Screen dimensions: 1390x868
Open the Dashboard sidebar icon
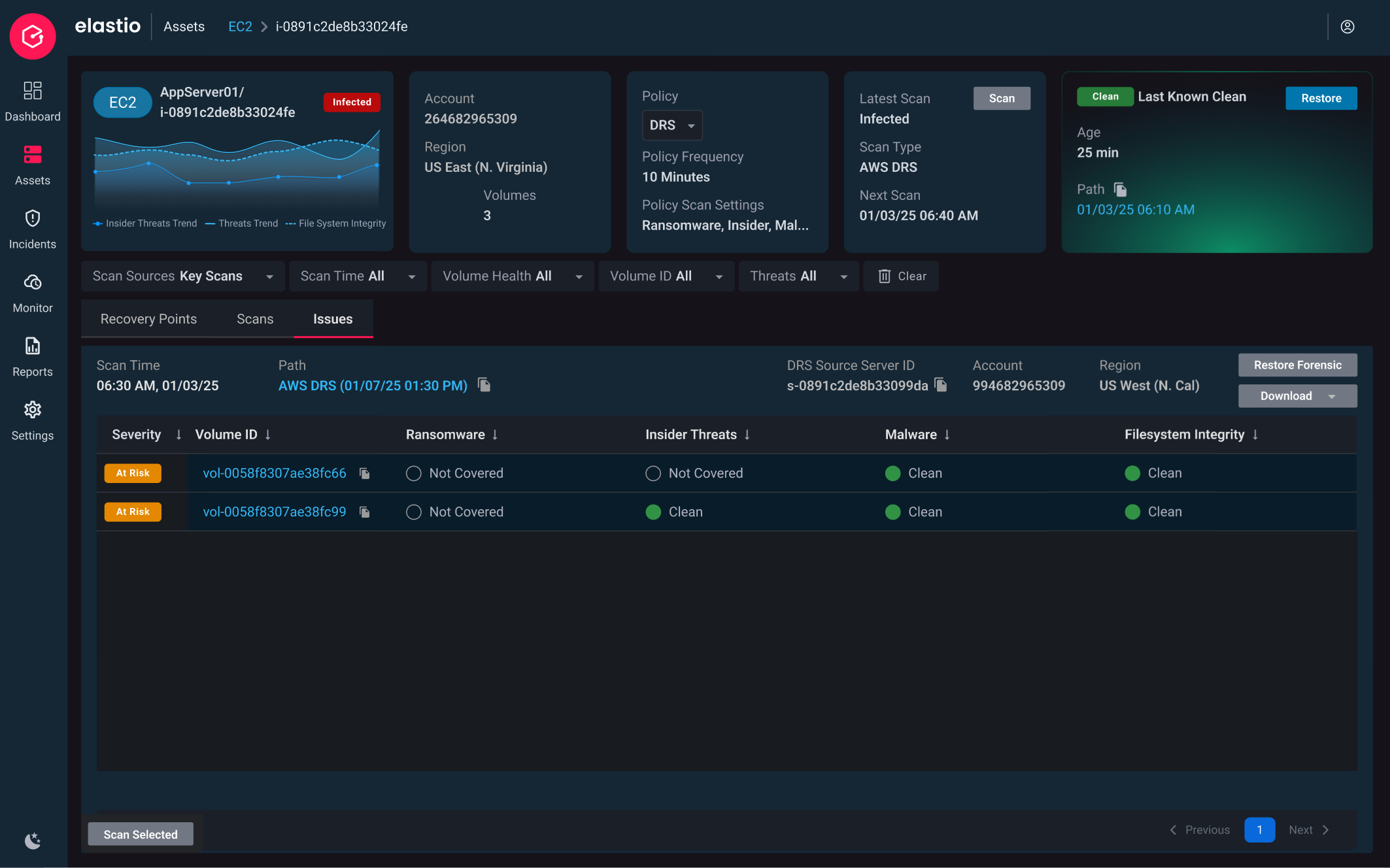click(33, 91)
